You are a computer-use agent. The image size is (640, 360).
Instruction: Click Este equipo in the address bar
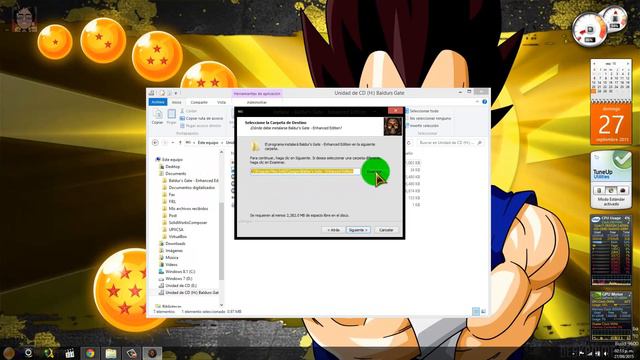(208, 143)
